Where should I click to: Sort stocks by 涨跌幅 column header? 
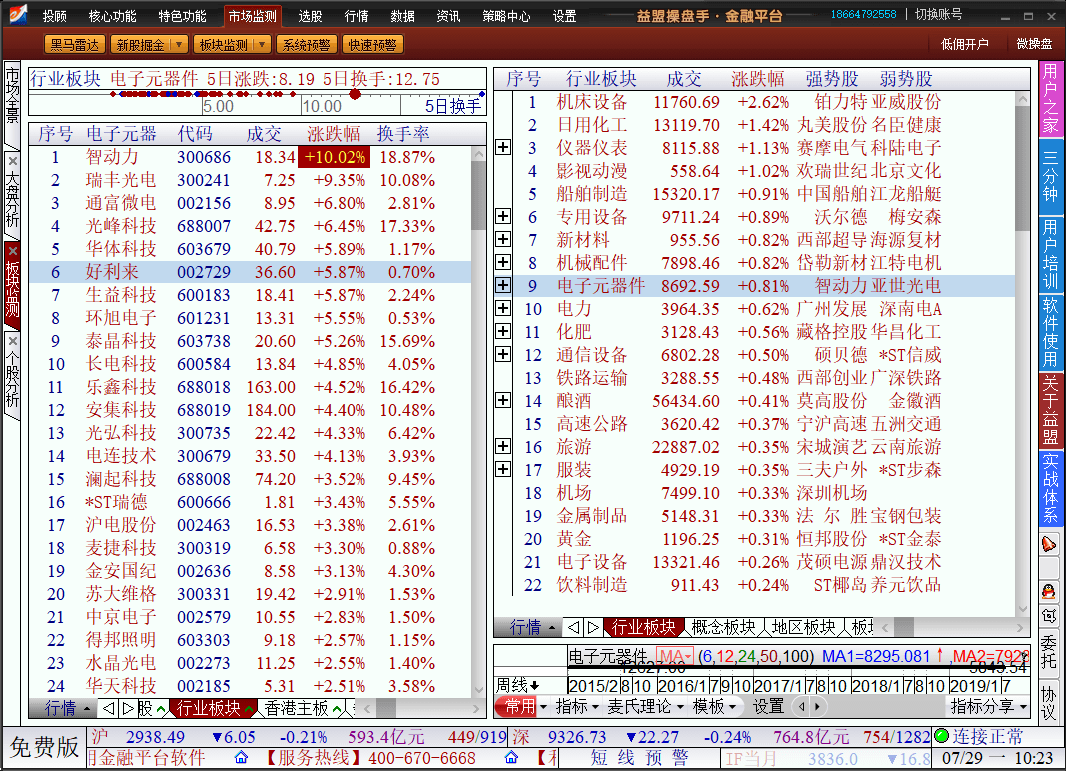click(333, 133)
